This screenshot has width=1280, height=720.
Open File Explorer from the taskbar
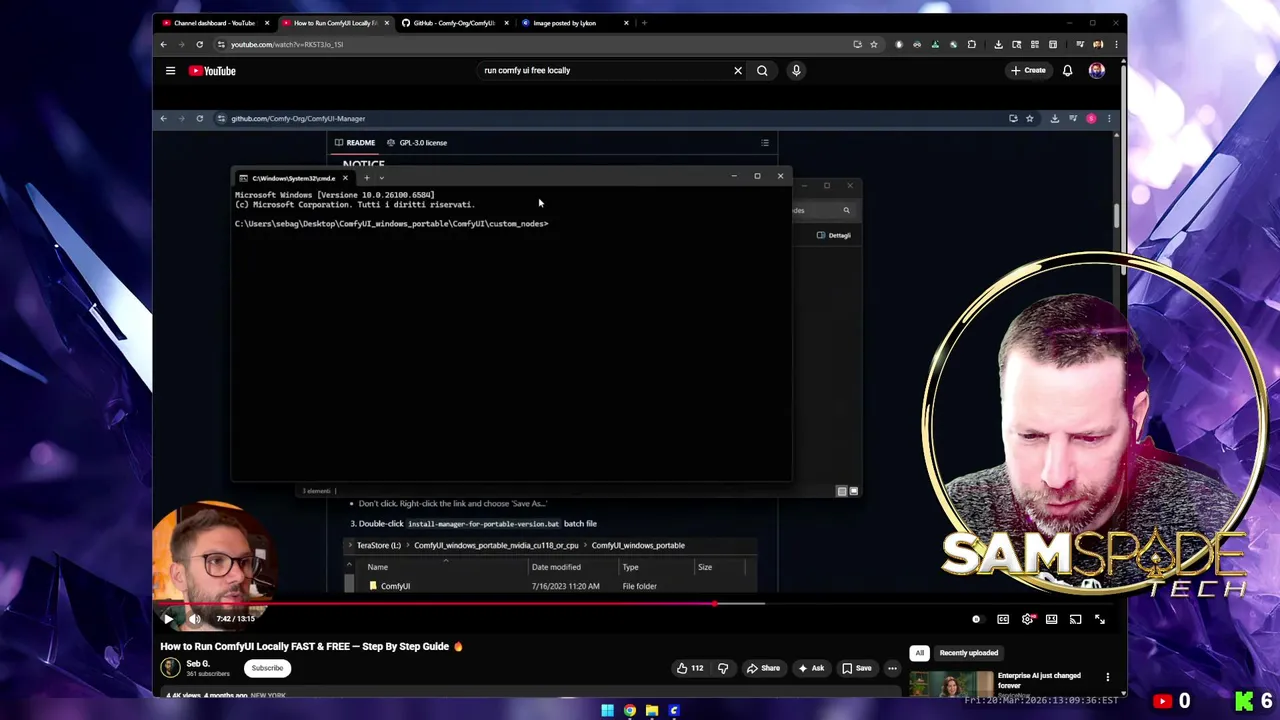coord(651,711)
